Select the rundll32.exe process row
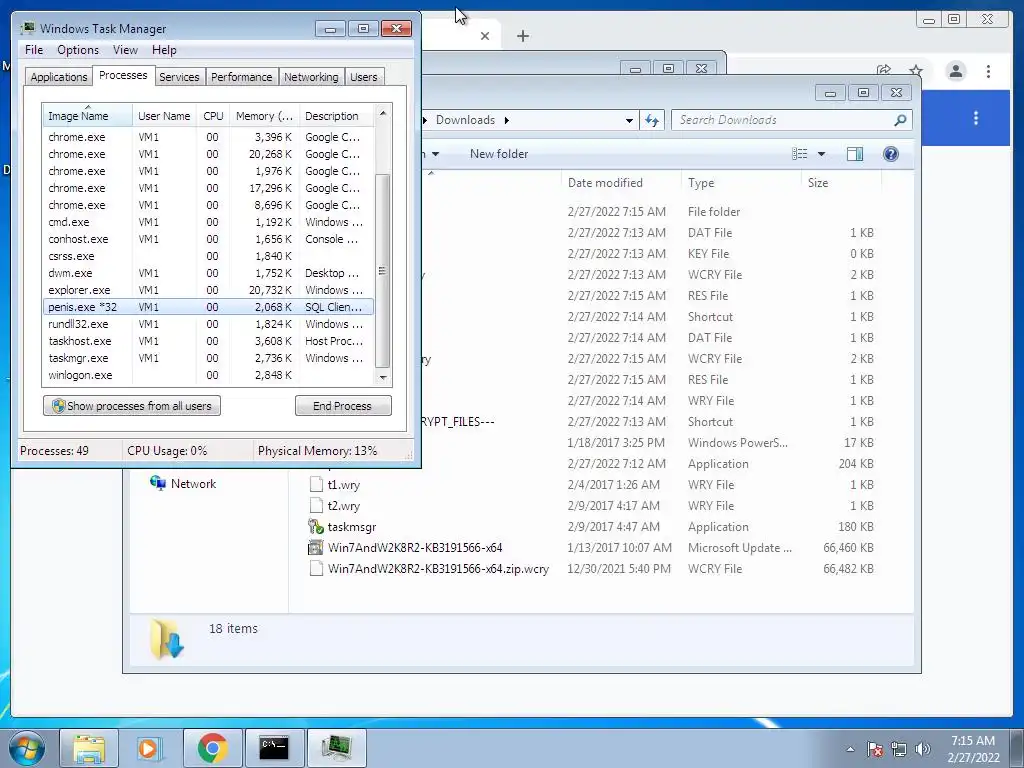Viewport: 1024px width, 768px height. pyautogui.click(x=208, y=324)
